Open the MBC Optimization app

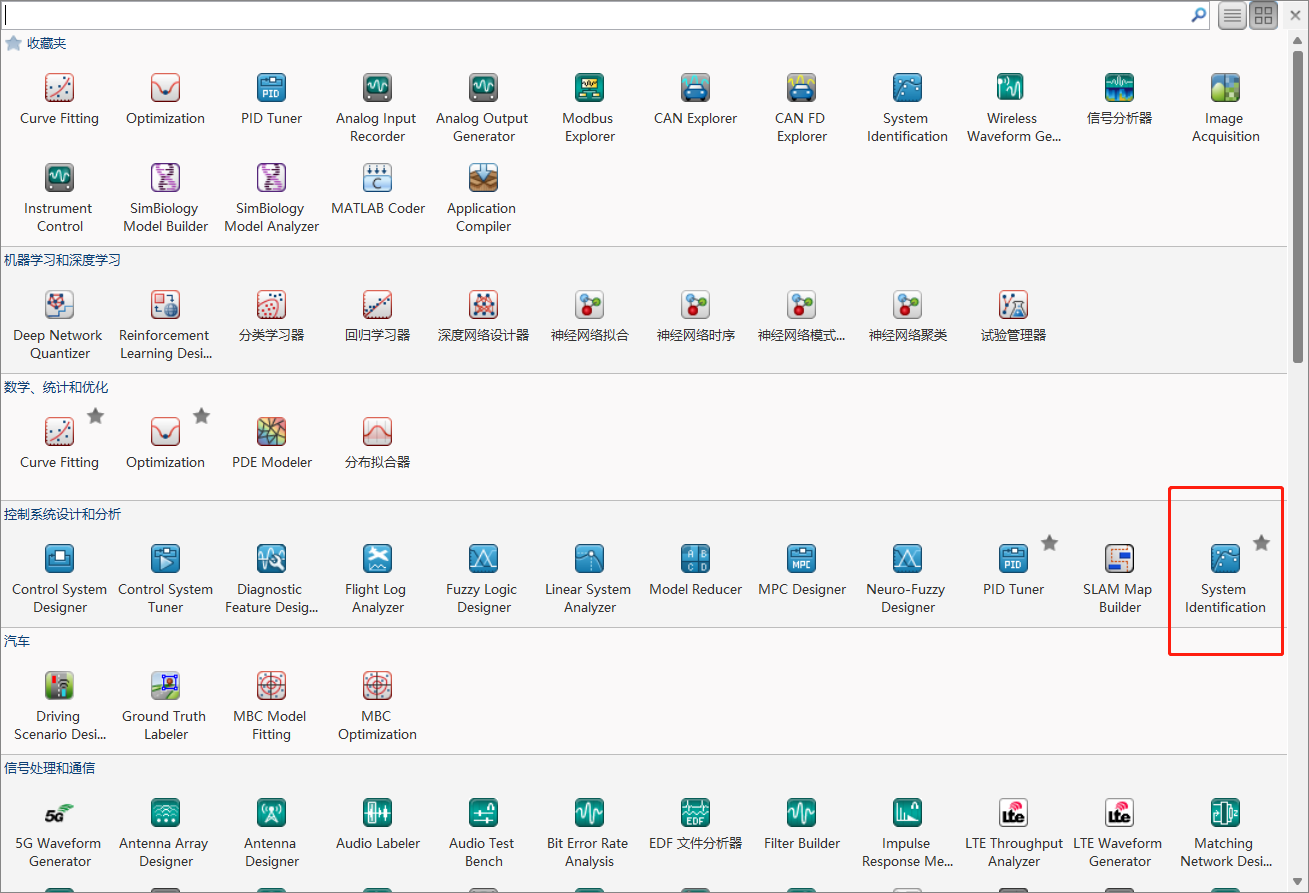[x=377, y=707]
